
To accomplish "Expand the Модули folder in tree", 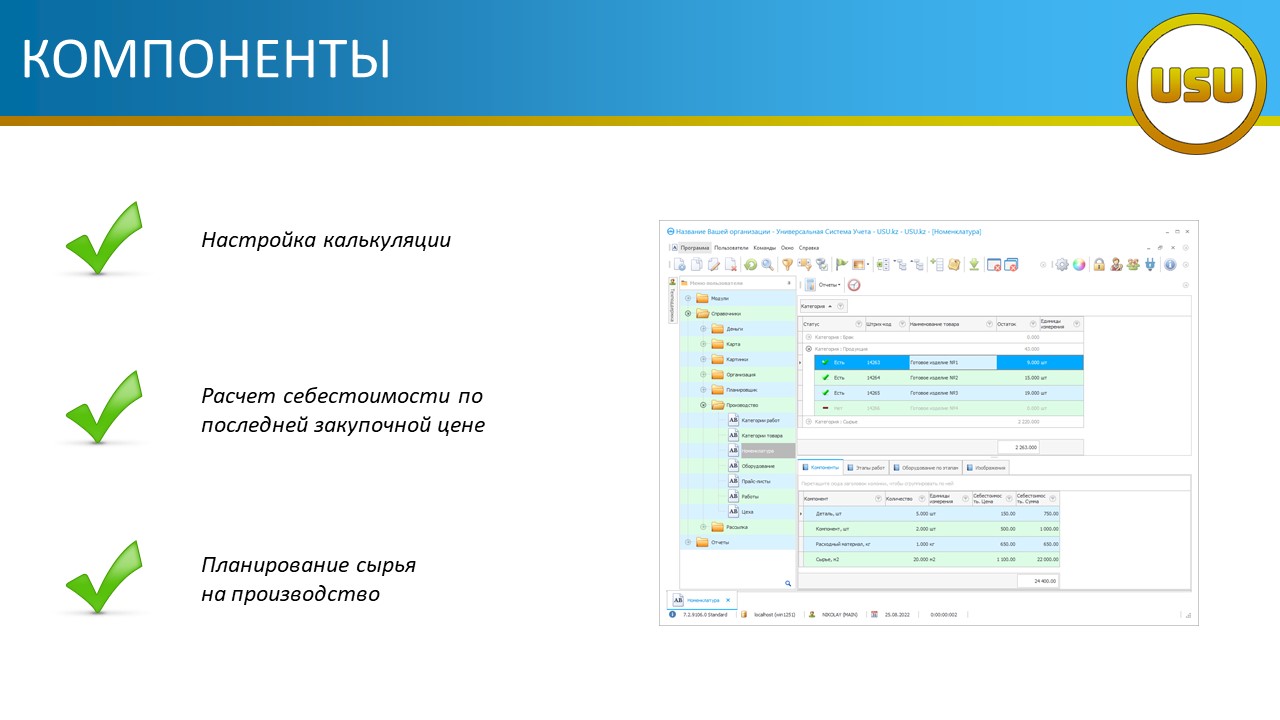I will click(688, 298).
